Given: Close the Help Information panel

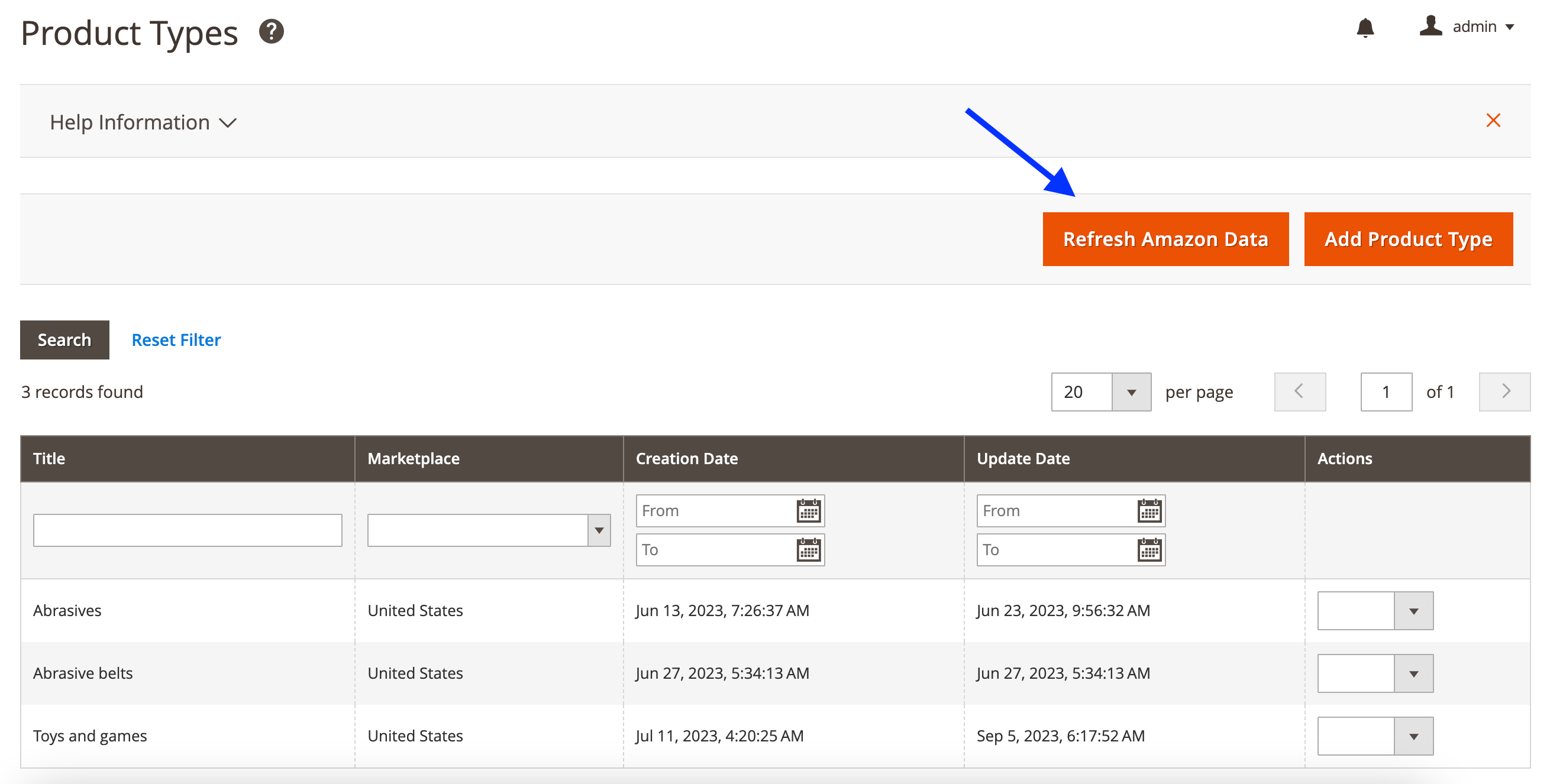Looking at the screenshot, I should pos(1493,120).
